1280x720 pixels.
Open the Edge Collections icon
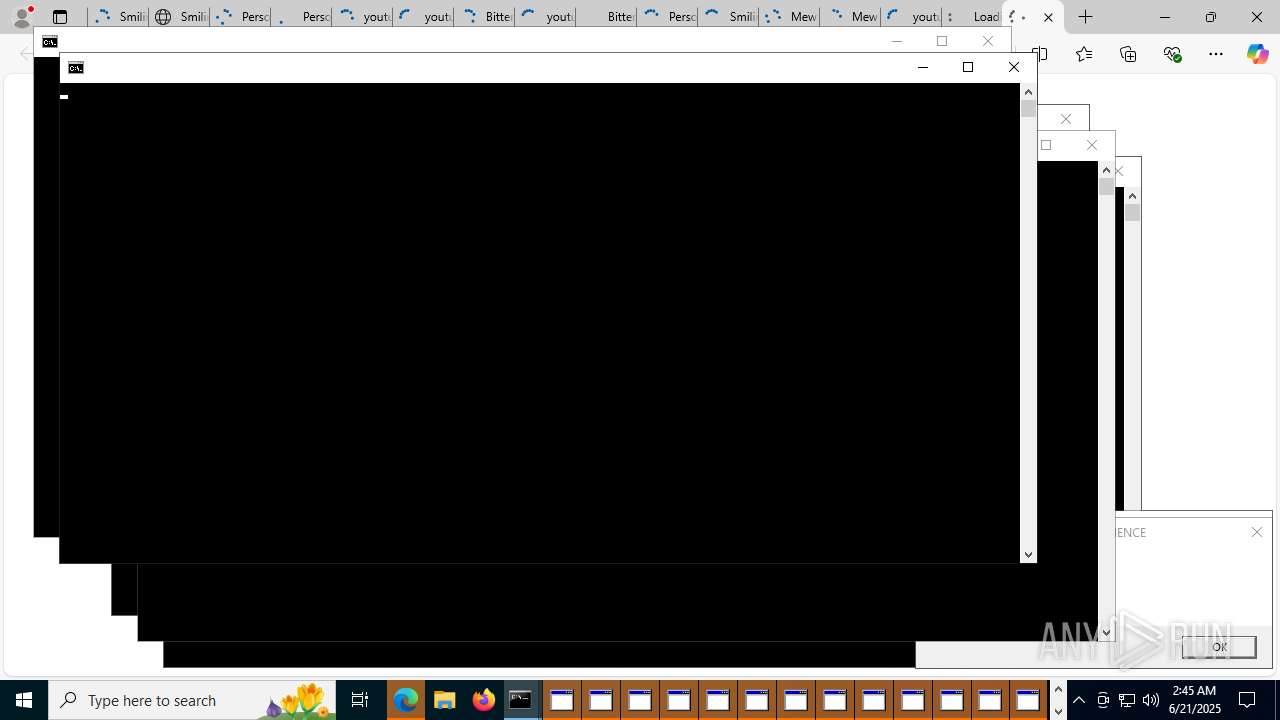(x=1128, y=54)
